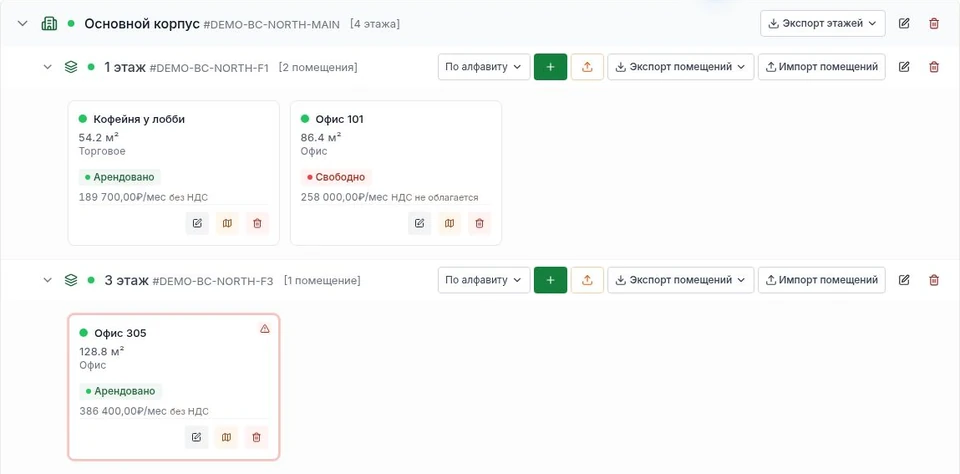Screen dimensions: 960x474
Task: Open Экспорт этажей dropdown
Action: 822,23
